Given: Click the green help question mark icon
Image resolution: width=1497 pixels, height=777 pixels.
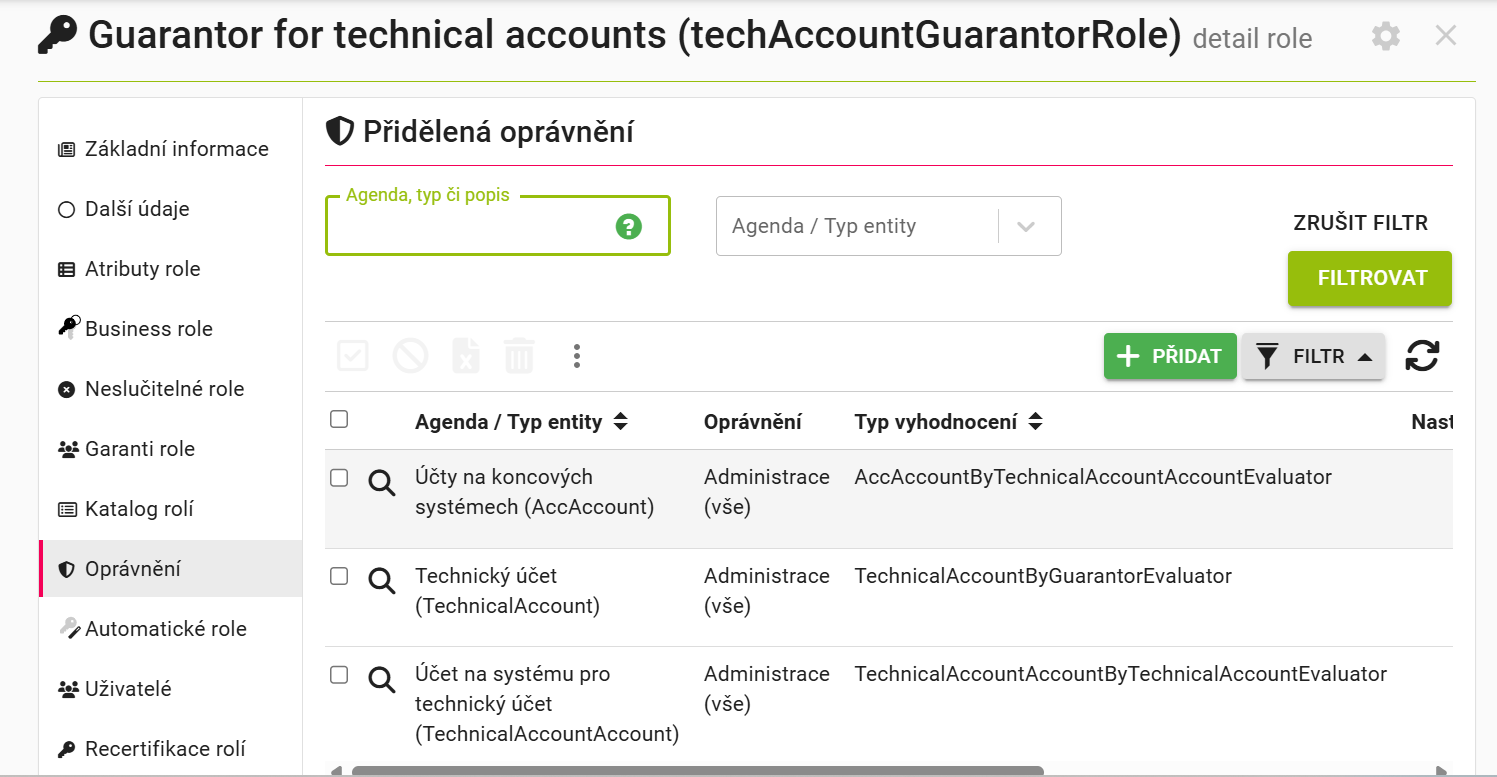Looking at the screenshot, I should point(628,226).
